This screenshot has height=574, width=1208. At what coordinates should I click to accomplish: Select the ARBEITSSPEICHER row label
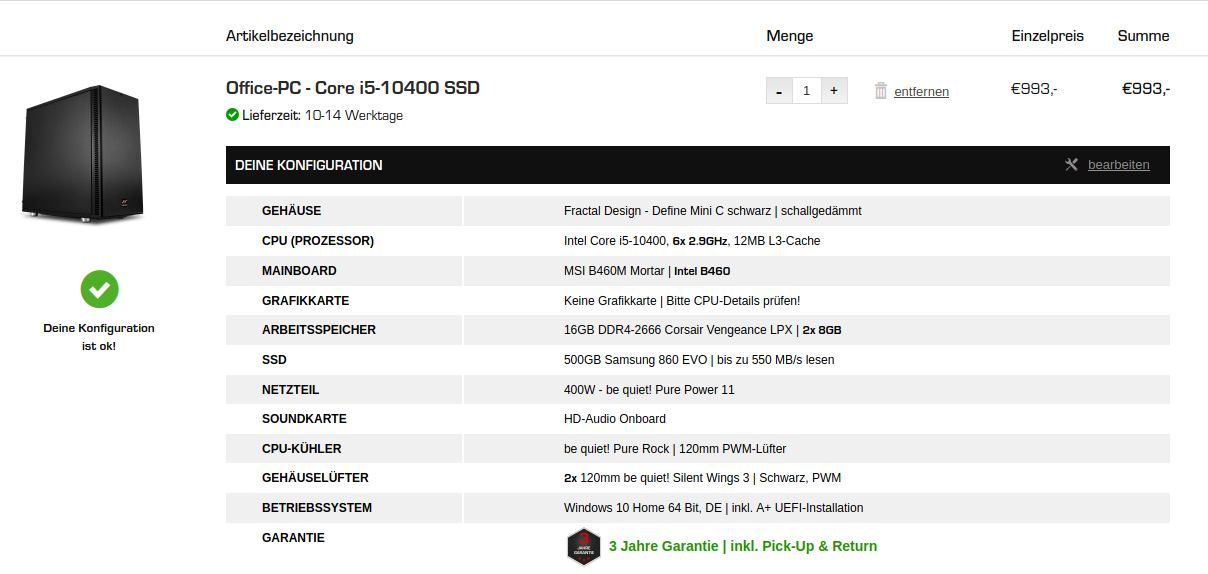coord(319,330)
